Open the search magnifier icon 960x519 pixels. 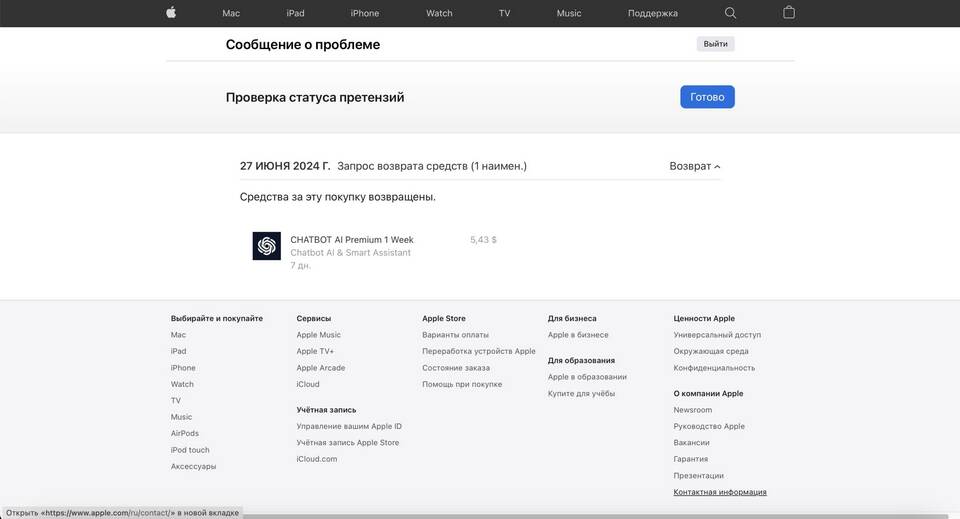point(730,13)
